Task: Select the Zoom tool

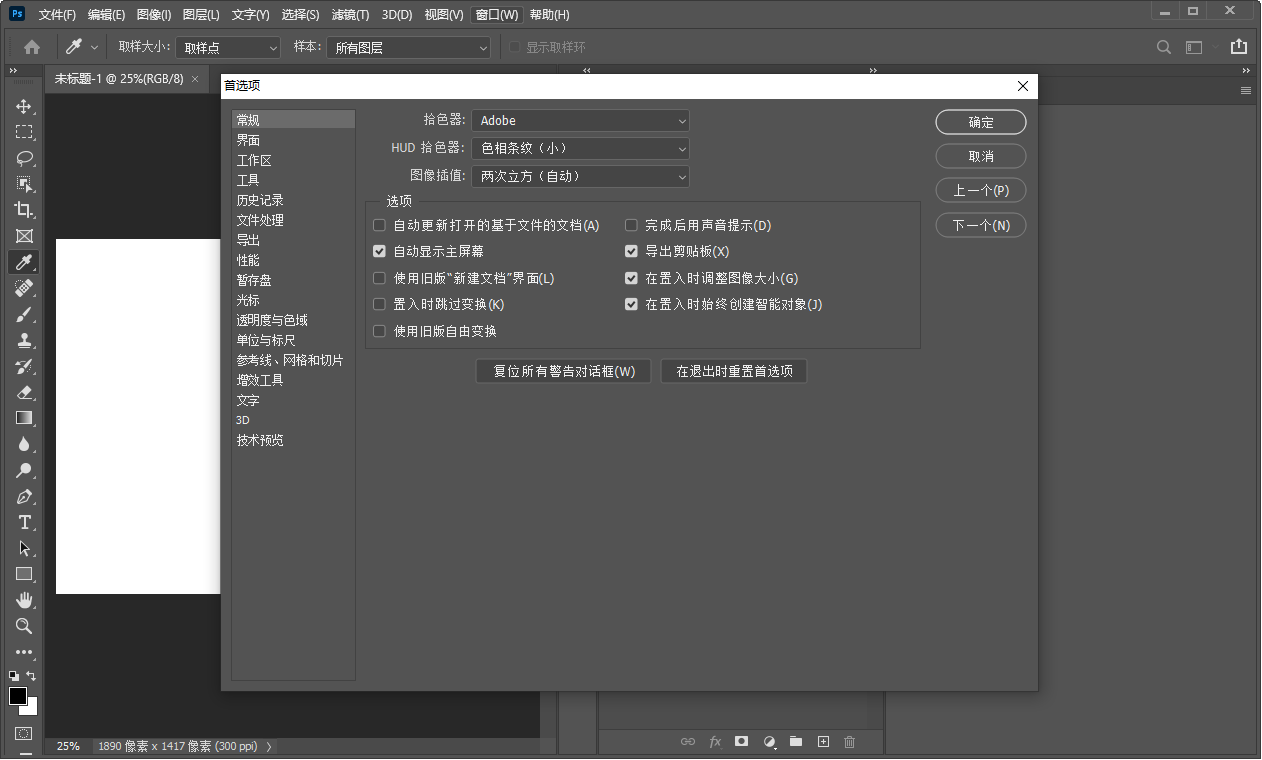Action: click(x=24, y=626)
